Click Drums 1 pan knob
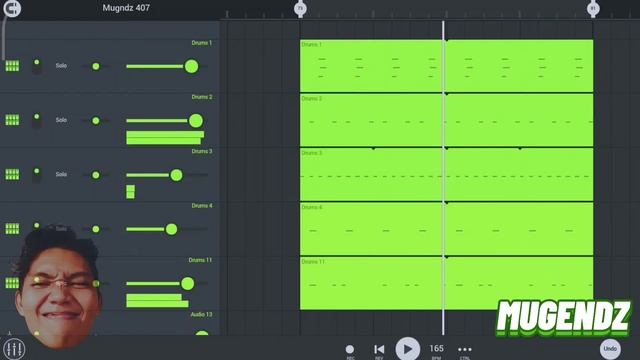The image size is (640, 360). coord(96,66)
